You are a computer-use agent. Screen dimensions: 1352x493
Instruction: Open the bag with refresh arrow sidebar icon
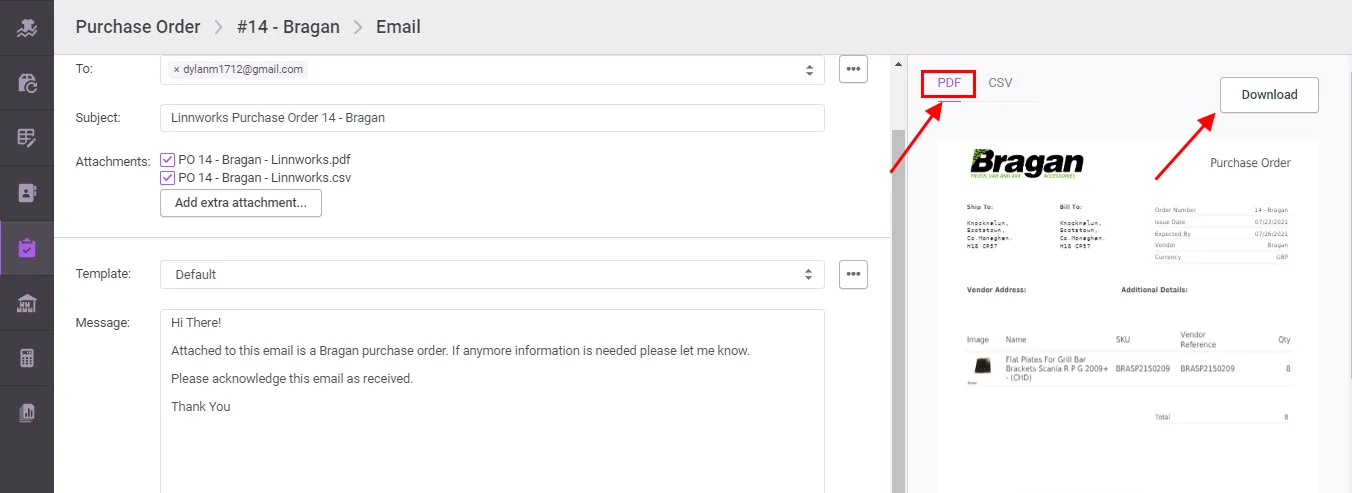pyautogui.click(x=27, y=83)
